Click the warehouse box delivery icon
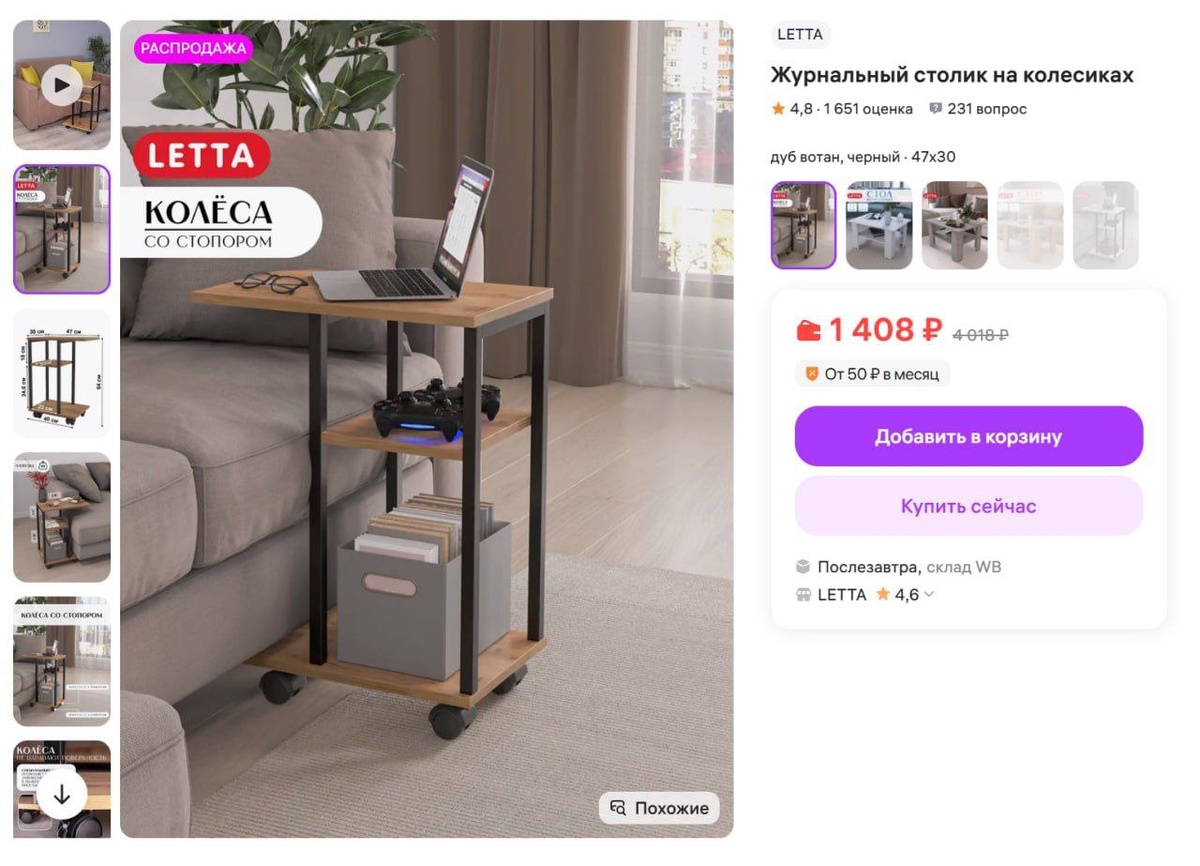Viewport: 1200px width, 866px height. [x=803, y=567]
